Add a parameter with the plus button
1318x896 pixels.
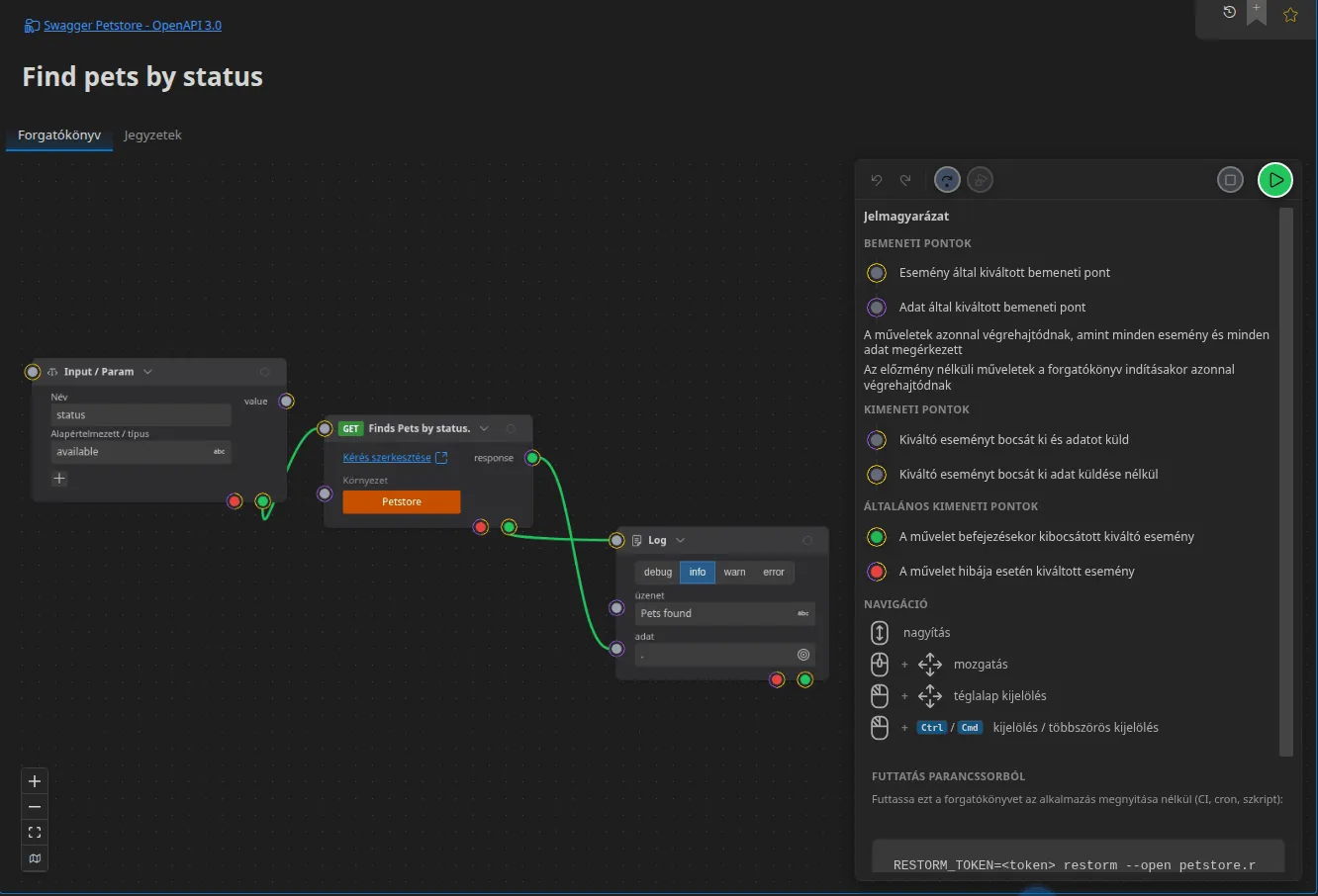pyautogui.click(x=59, y=479)
